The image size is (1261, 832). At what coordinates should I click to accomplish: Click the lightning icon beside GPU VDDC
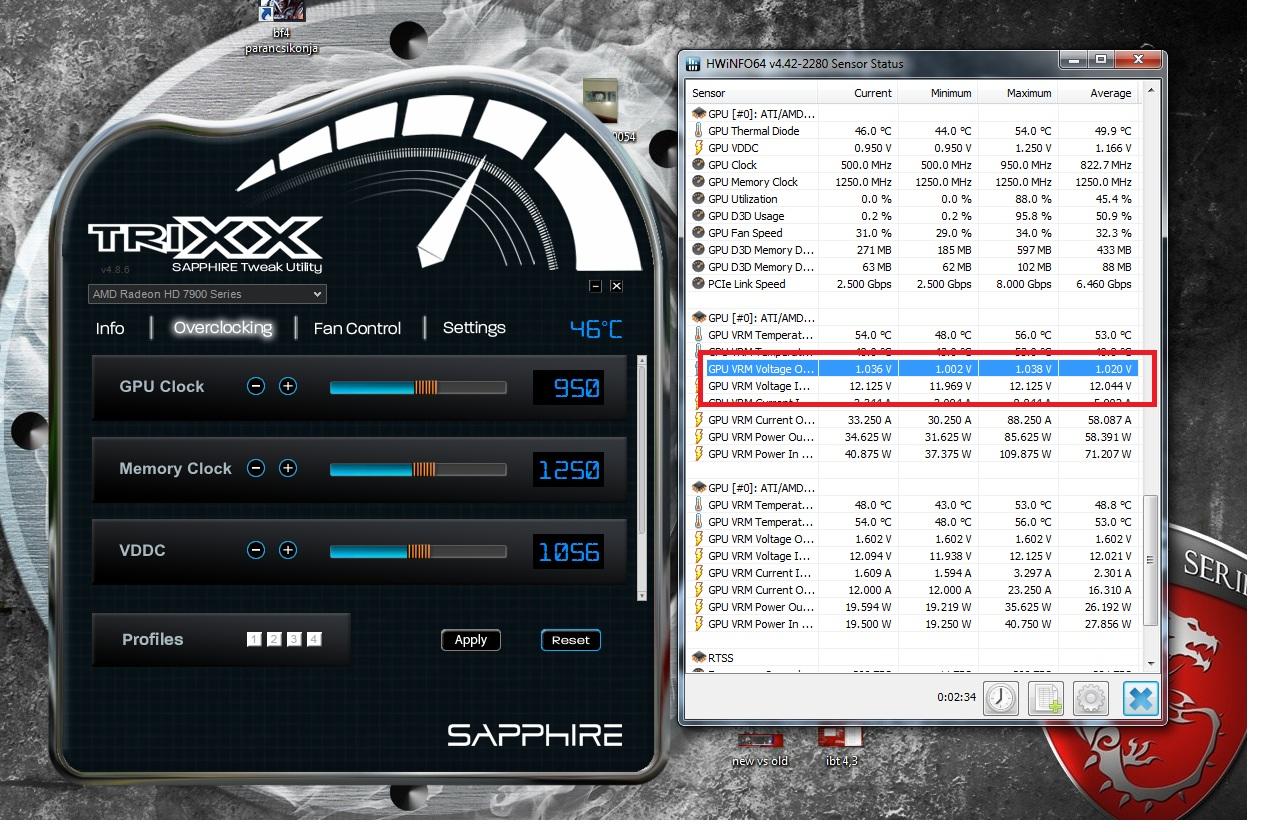click(x=698, y=148)
